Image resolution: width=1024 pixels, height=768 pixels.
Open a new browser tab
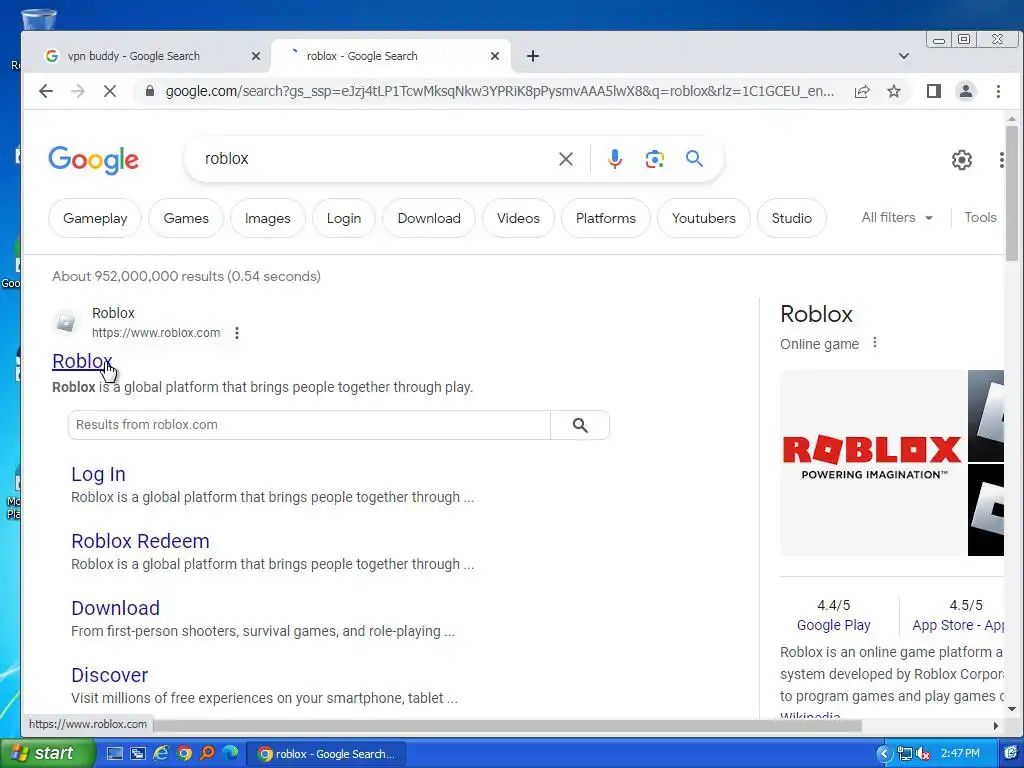click(533, 56)
